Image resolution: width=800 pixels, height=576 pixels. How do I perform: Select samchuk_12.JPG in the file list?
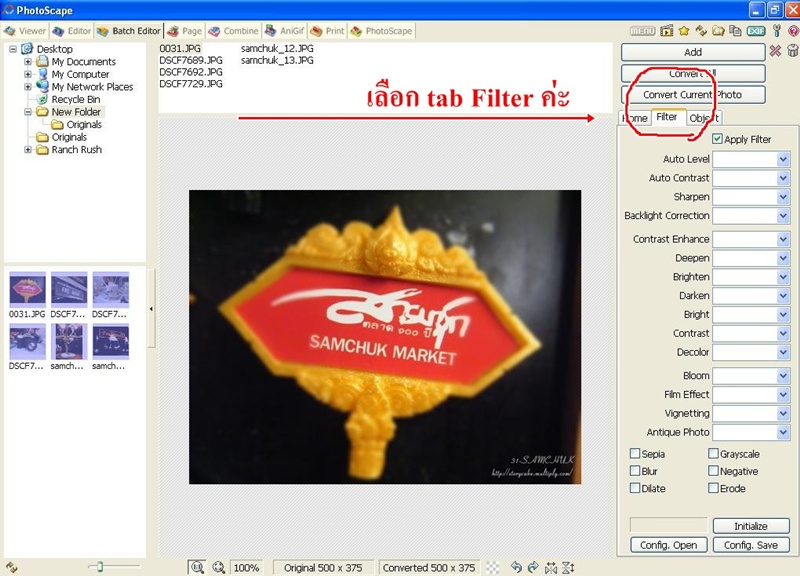point(277,48)
